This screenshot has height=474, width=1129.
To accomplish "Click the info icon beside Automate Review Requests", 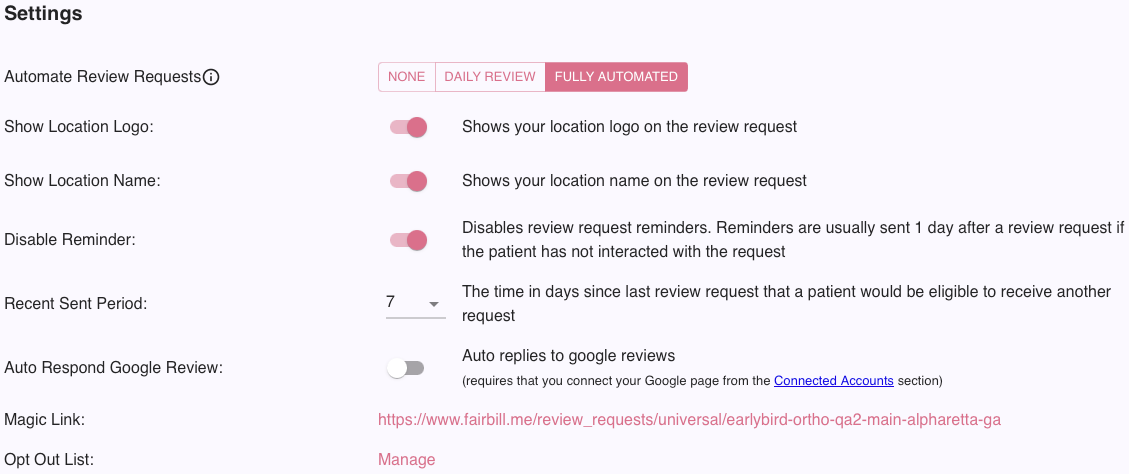I will click(210, 77).
